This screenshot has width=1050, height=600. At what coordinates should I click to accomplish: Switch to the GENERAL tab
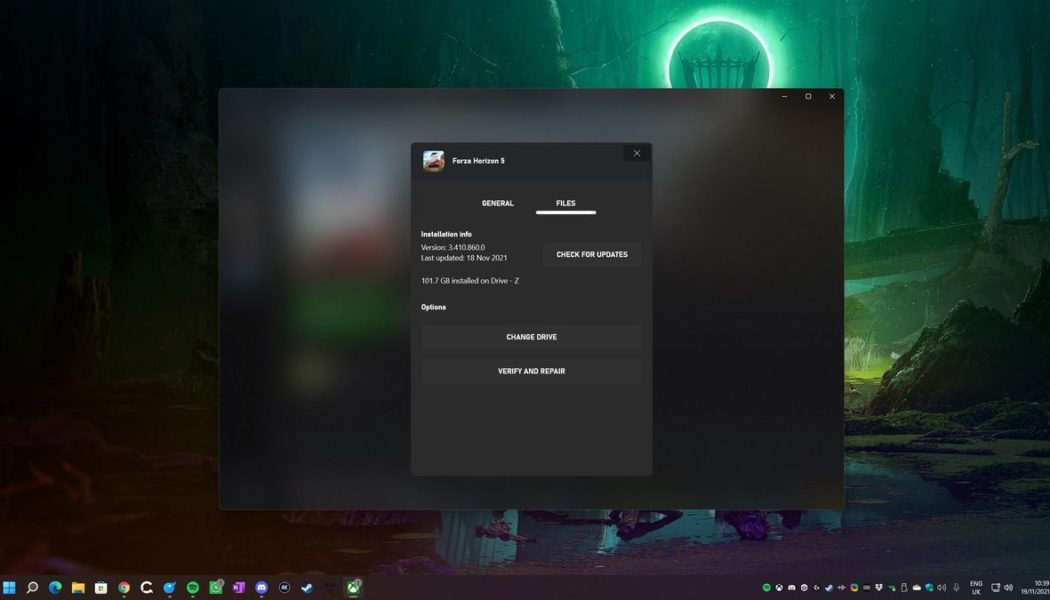click(497, 203)
